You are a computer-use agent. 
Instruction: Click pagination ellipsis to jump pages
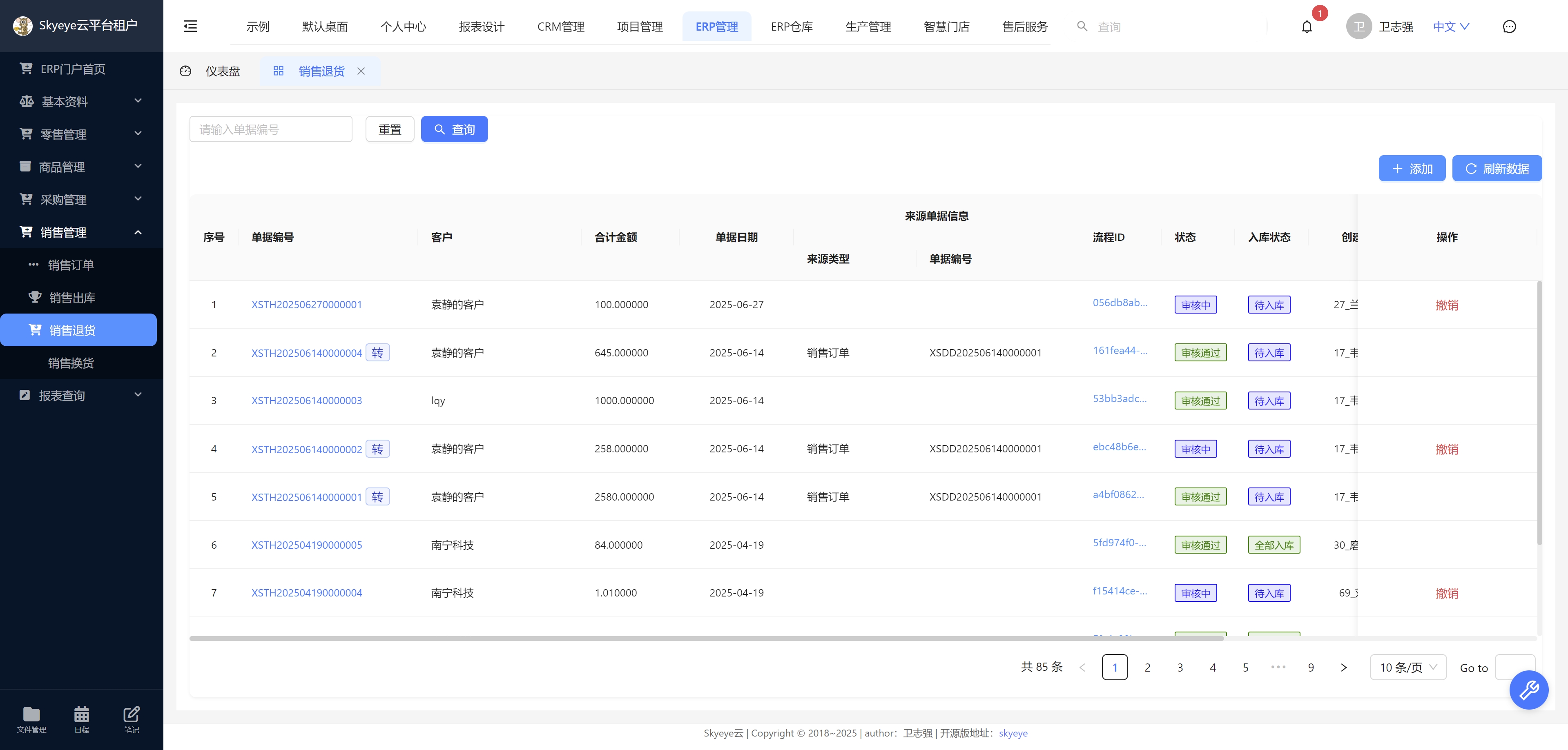pyautogui.click(x=1278, y=667)
